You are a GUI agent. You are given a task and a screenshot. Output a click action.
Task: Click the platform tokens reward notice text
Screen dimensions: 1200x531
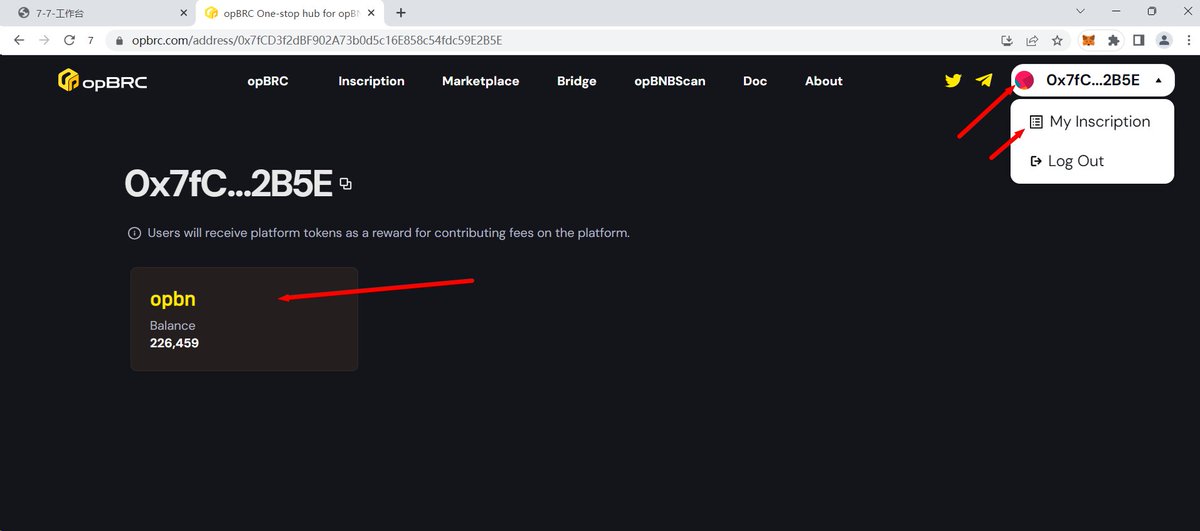[x=388, y=233]
